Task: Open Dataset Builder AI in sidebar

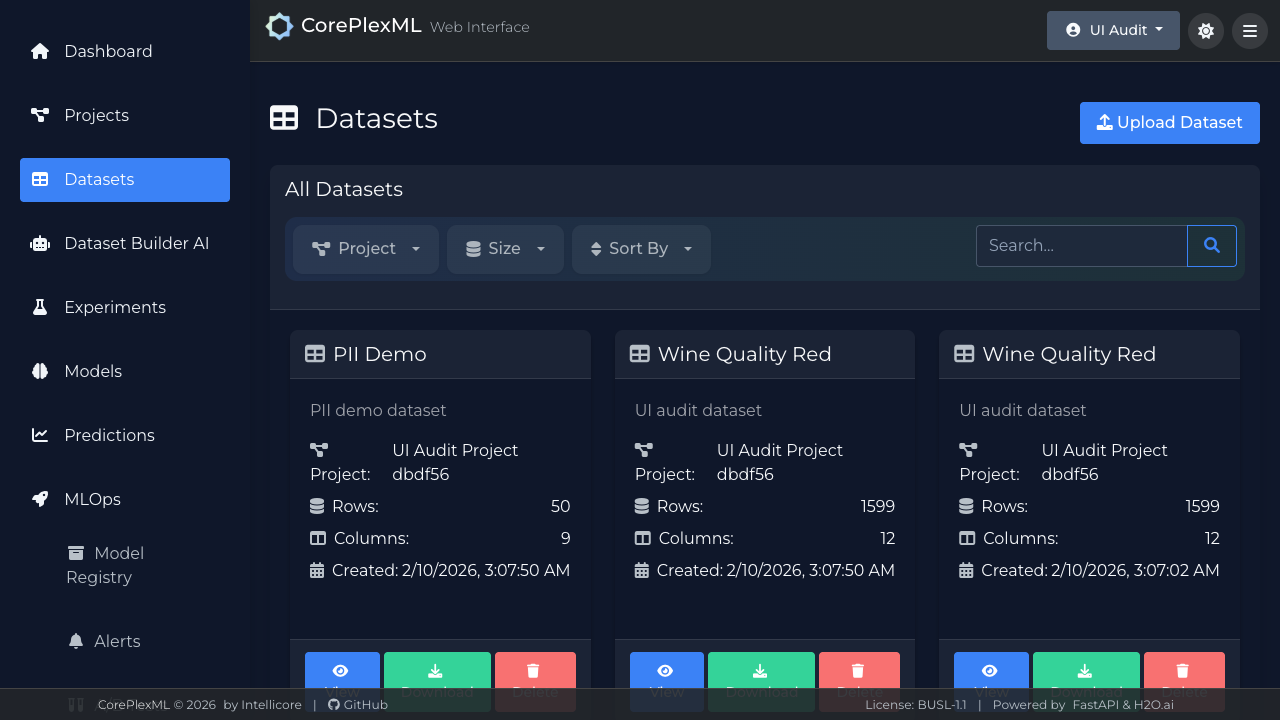Action: click(136, 244)
